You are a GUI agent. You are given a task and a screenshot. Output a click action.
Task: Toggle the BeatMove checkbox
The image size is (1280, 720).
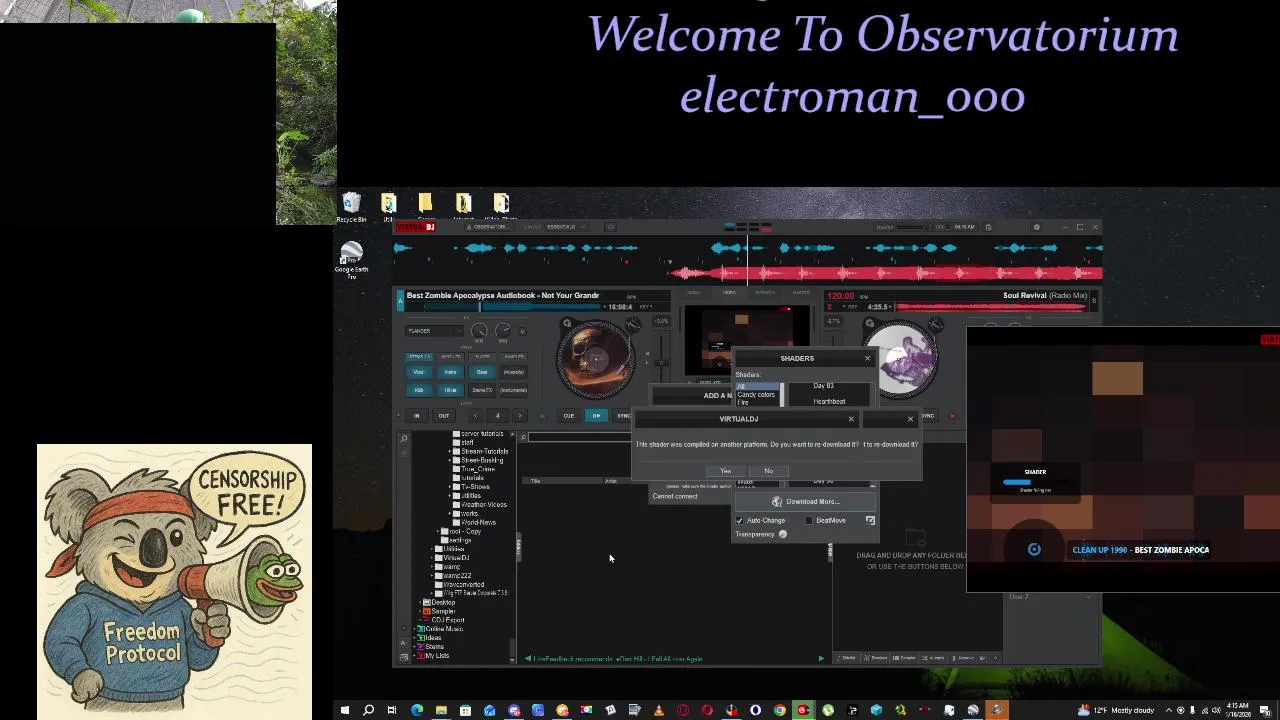[809, 520]
